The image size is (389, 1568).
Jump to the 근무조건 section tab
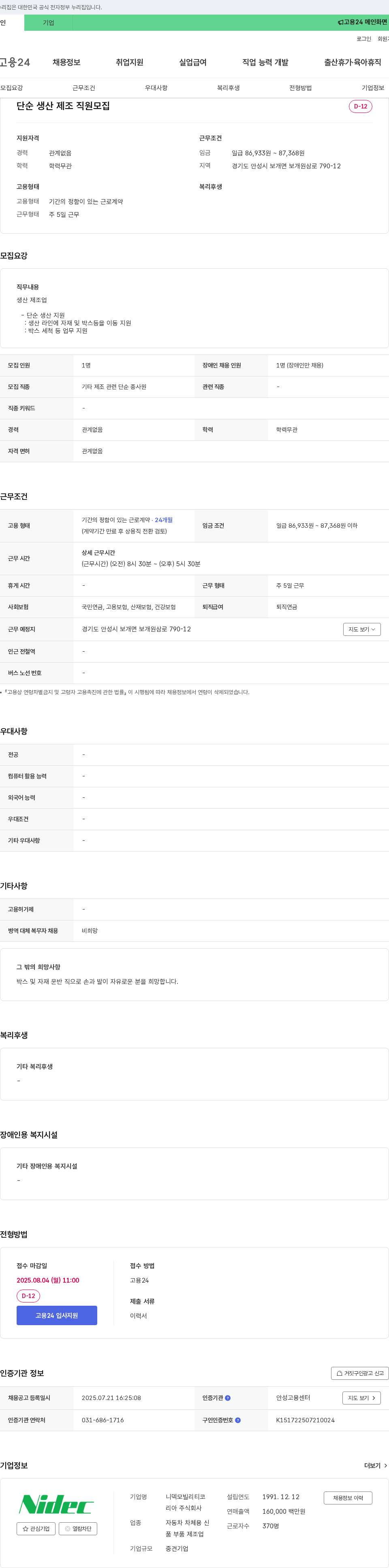pos(83,88)
